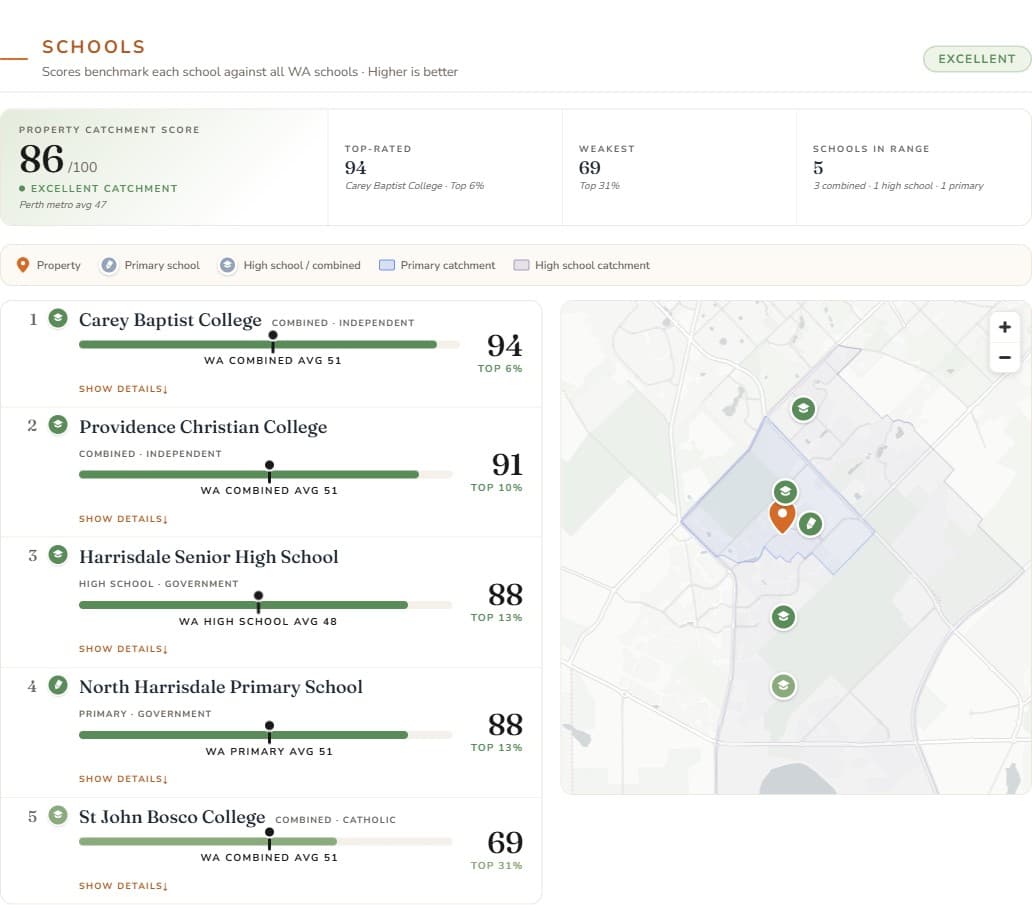Select the dark green school marker below the catchment area
Screen dimensions: 1032x905
pyautogui.click(x=783, y=617)
